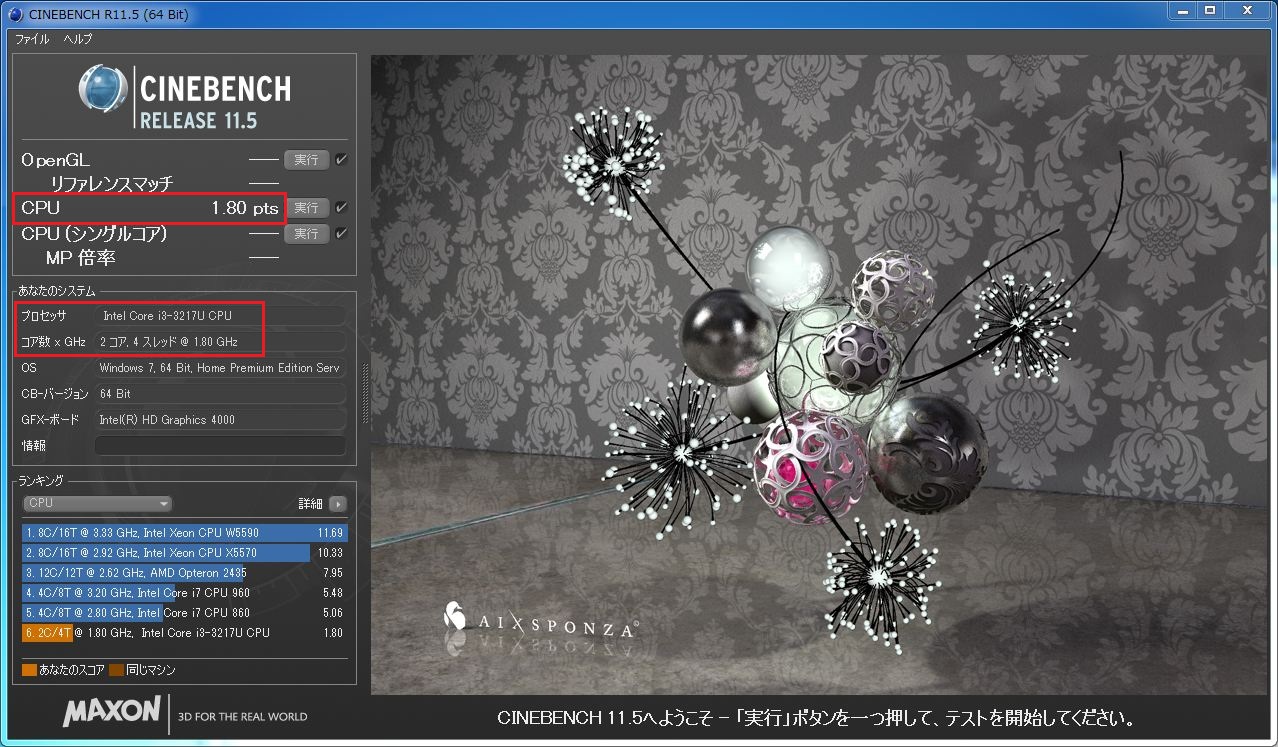The height and width of the screenshot is (747, 1278).
Task: Open the ヘルプ menu
Action: pos(77,39)
